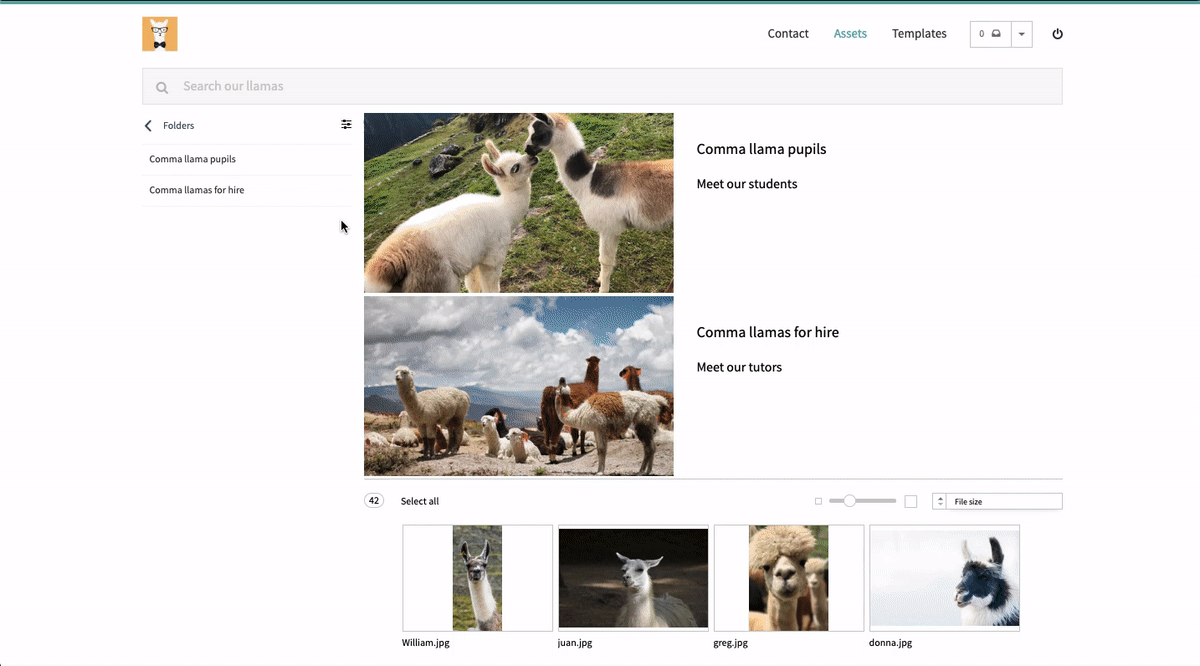Open the File size sort dropdown
The image size is (1200, 666).
pos(1004,502)
